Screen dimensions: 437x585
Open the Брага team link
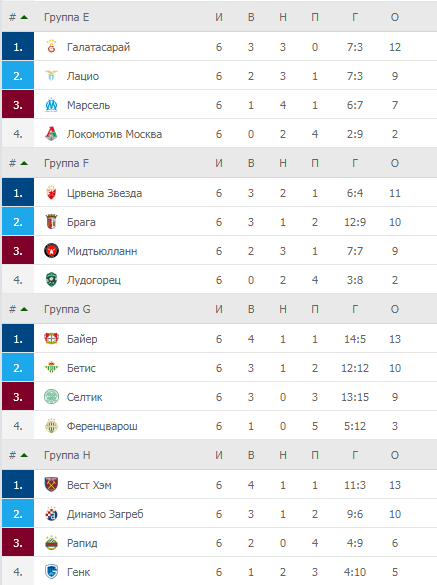coord(81,222)
